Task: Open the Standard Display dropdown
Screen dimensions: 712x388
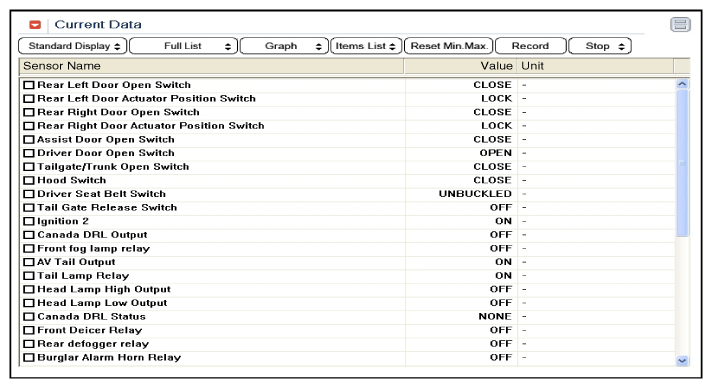Action: coord(73,46)
